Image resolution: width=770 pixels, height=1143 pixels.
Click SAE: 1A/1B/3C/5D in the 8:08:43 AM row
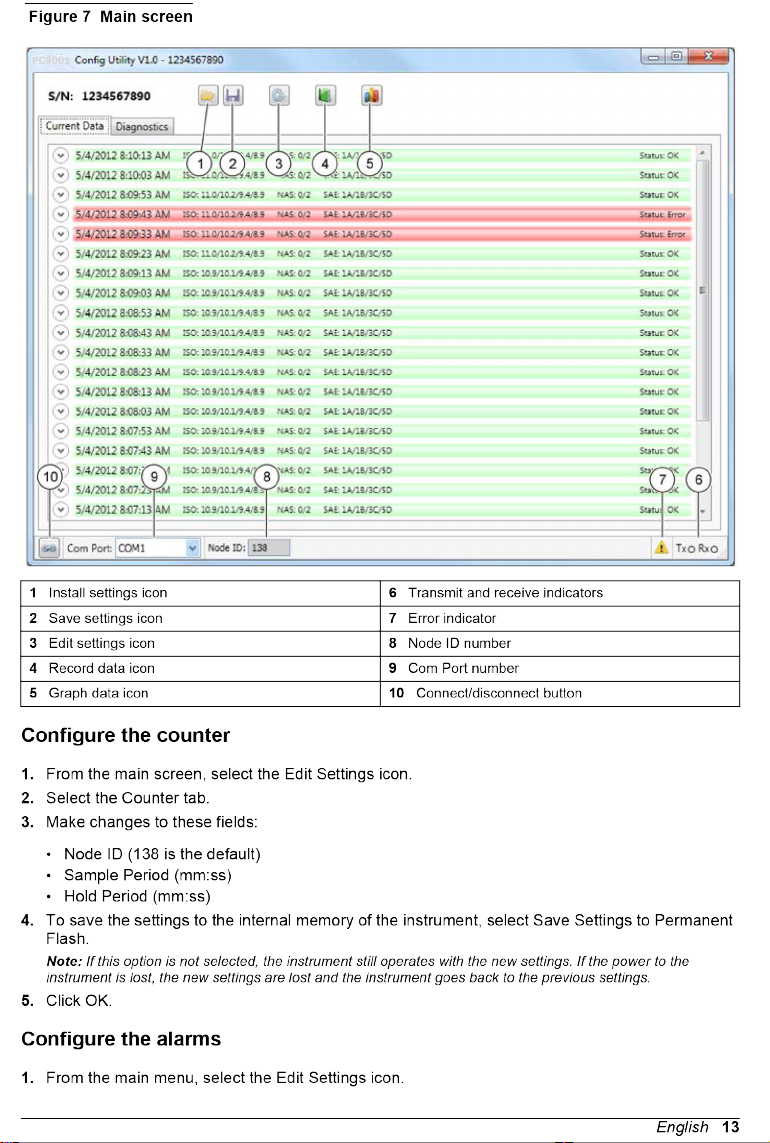click(357, 332)
